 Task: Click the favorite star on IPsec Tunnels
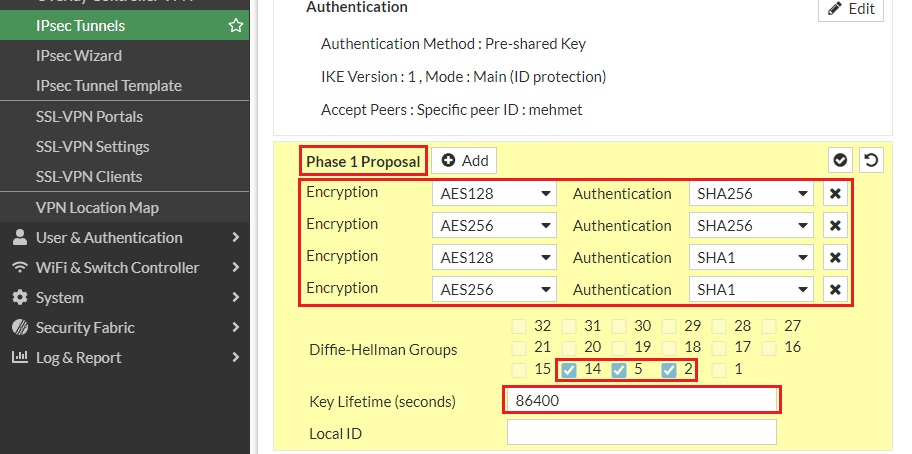(x=236, y=25)
